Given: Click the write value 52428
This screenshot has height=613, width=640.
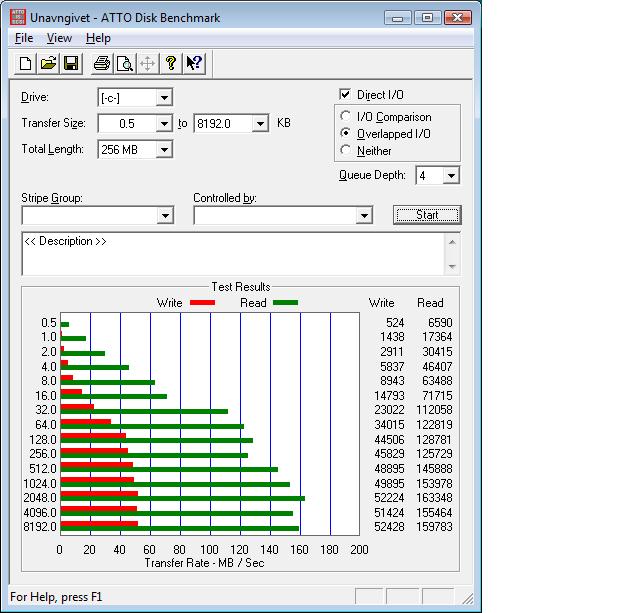Looking at the screenshot, I should pos(389,527).
